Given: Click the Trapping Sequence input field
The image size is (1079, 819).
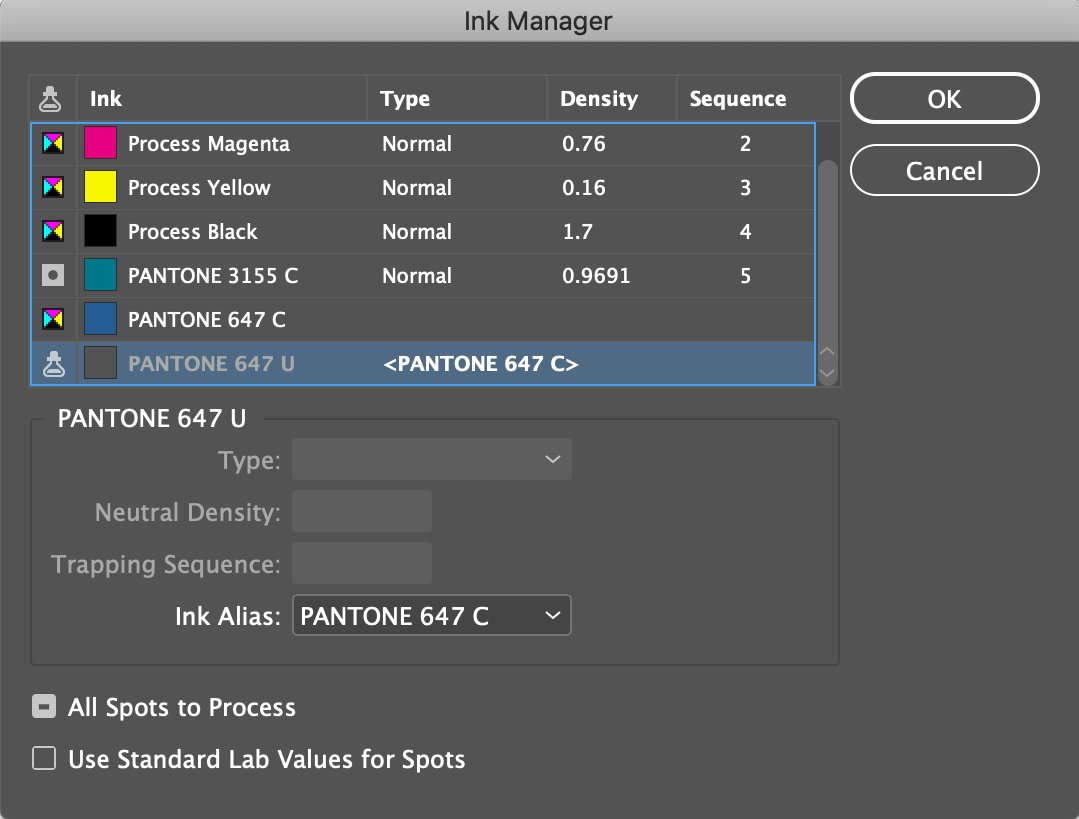Looking at the screenshot, I should tap(362, 563).
